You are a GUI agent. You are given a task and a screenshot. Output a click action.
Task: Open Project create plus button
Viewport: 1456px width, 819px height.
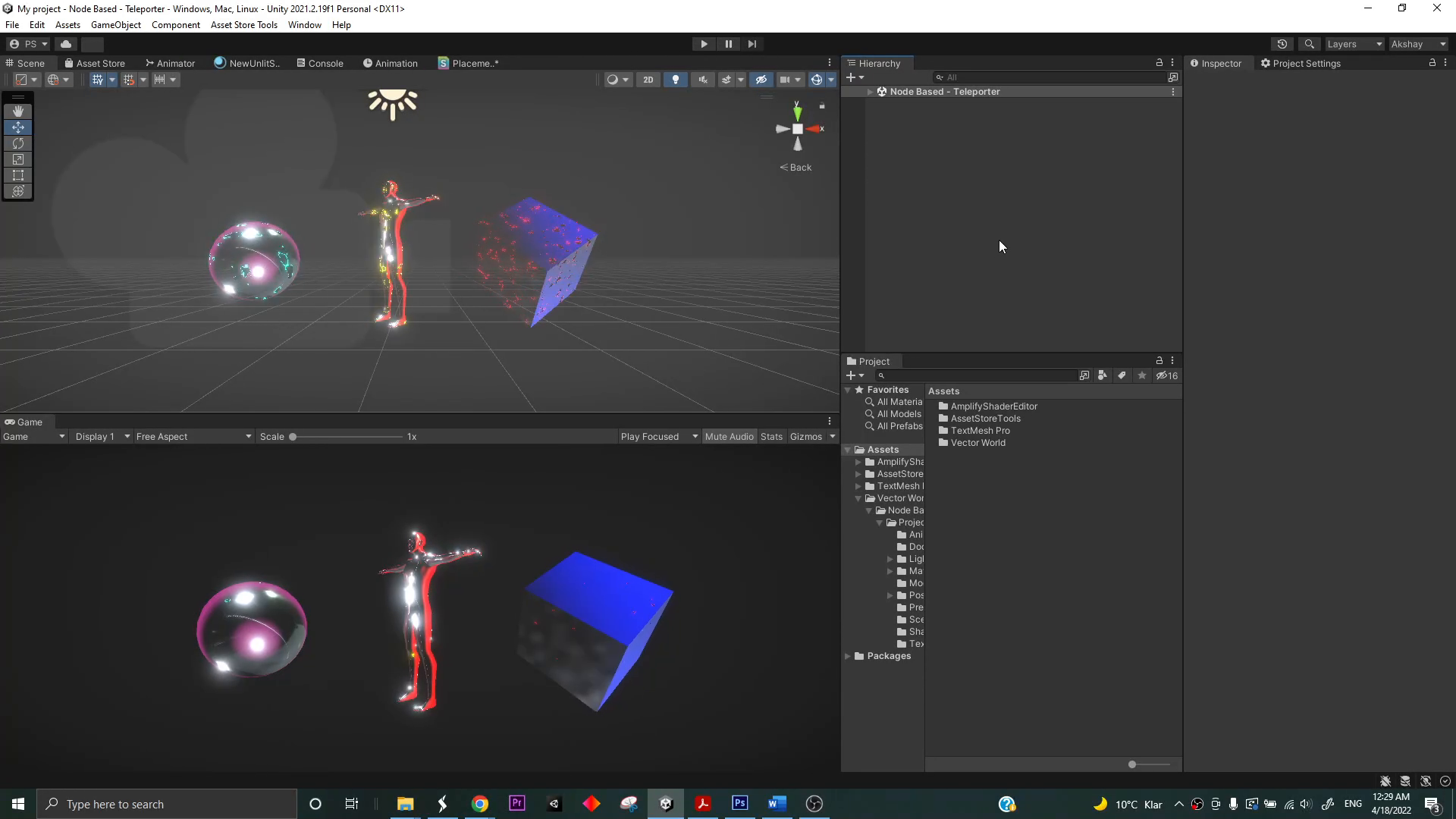click(855, 375)
